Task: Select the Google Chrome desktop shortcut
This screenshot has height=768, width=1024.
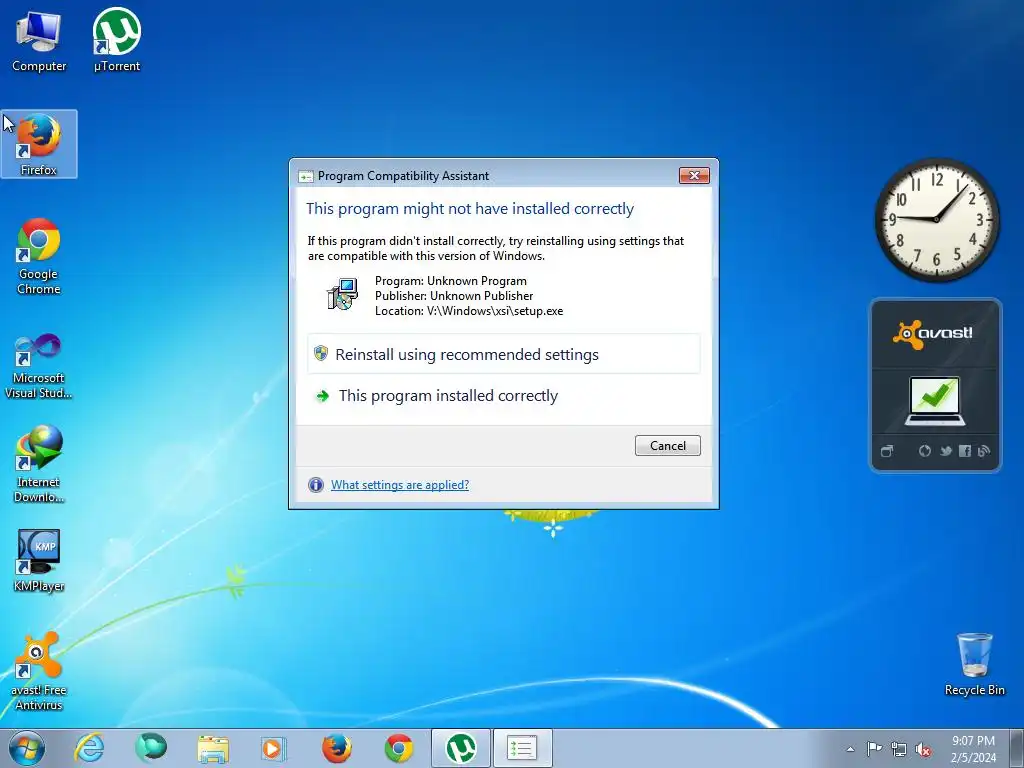Action: (39, 256)
